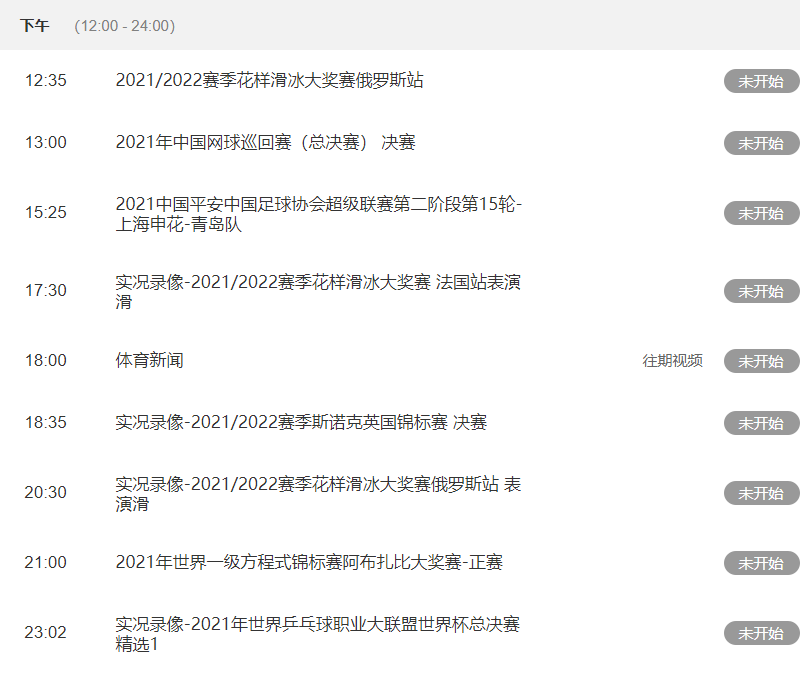Select 2021/2022赛季花样滑冰大奖赛俄罗斯站 program title

tap(269, 80)
